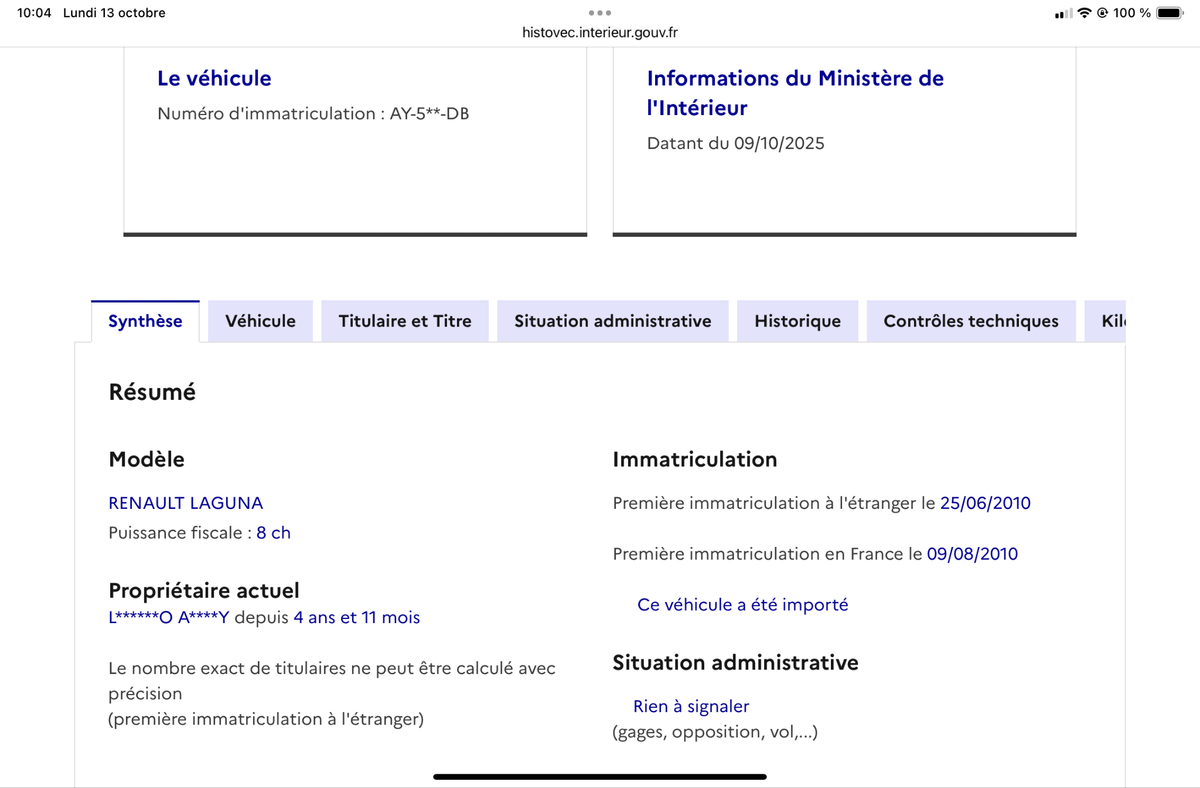Tap Ce véhicule a été importé notice

tap(743, 605)
